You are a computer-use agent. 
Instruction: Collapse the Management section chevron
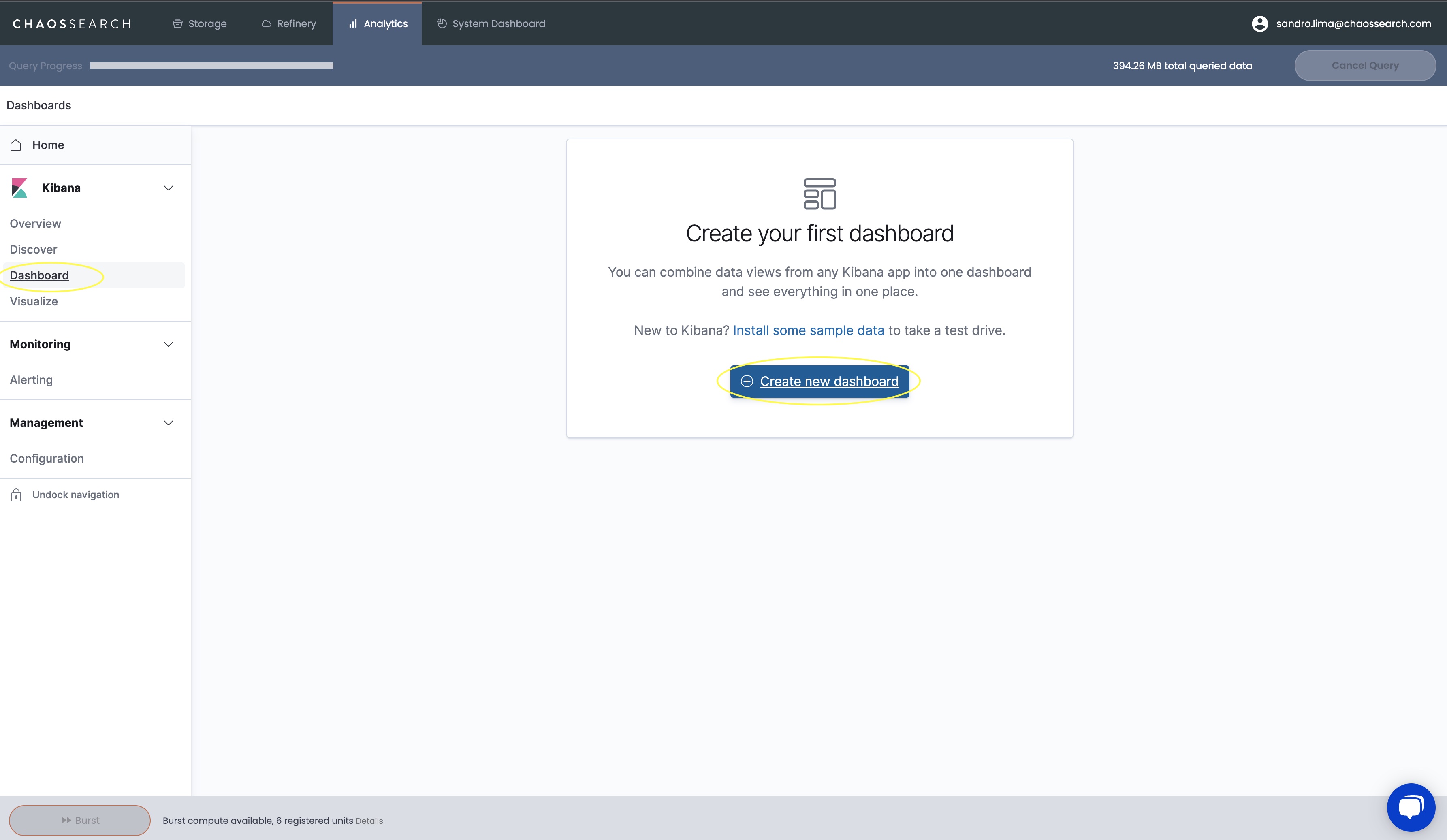tap(168, 422)
